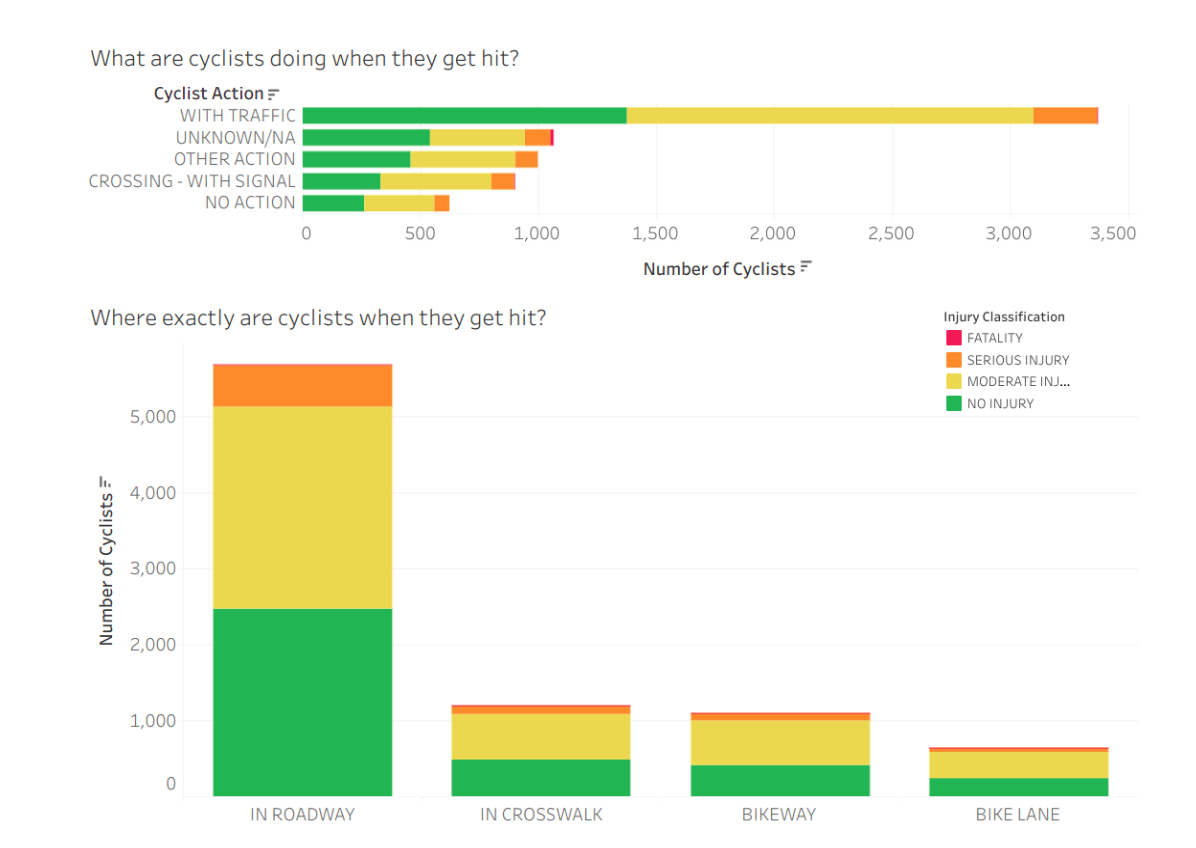1196x848 pixels.
Task: Click the IN ROADWAY axis label
Action: 302,814
